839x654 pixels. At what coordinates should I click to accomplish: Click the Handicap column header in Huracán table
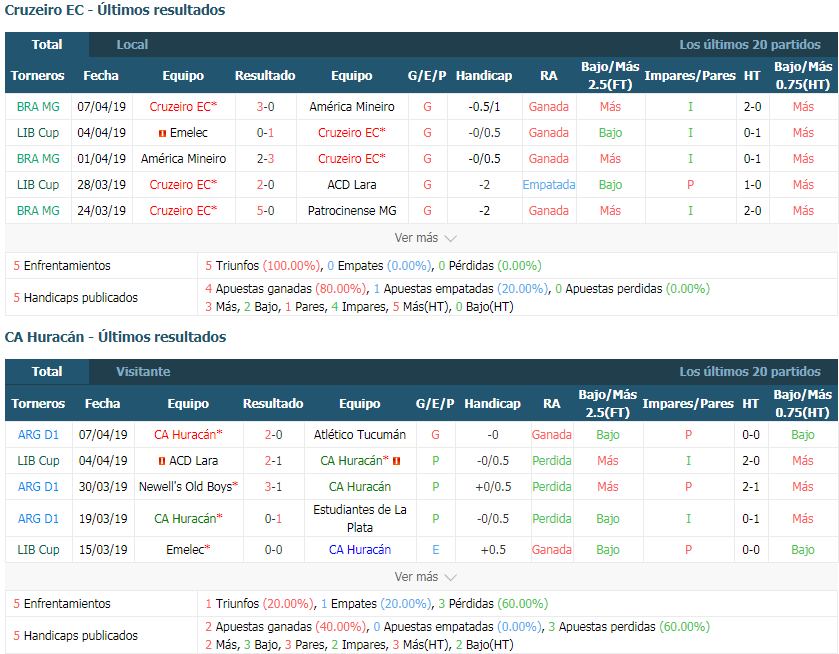click(x=492, y=404)
